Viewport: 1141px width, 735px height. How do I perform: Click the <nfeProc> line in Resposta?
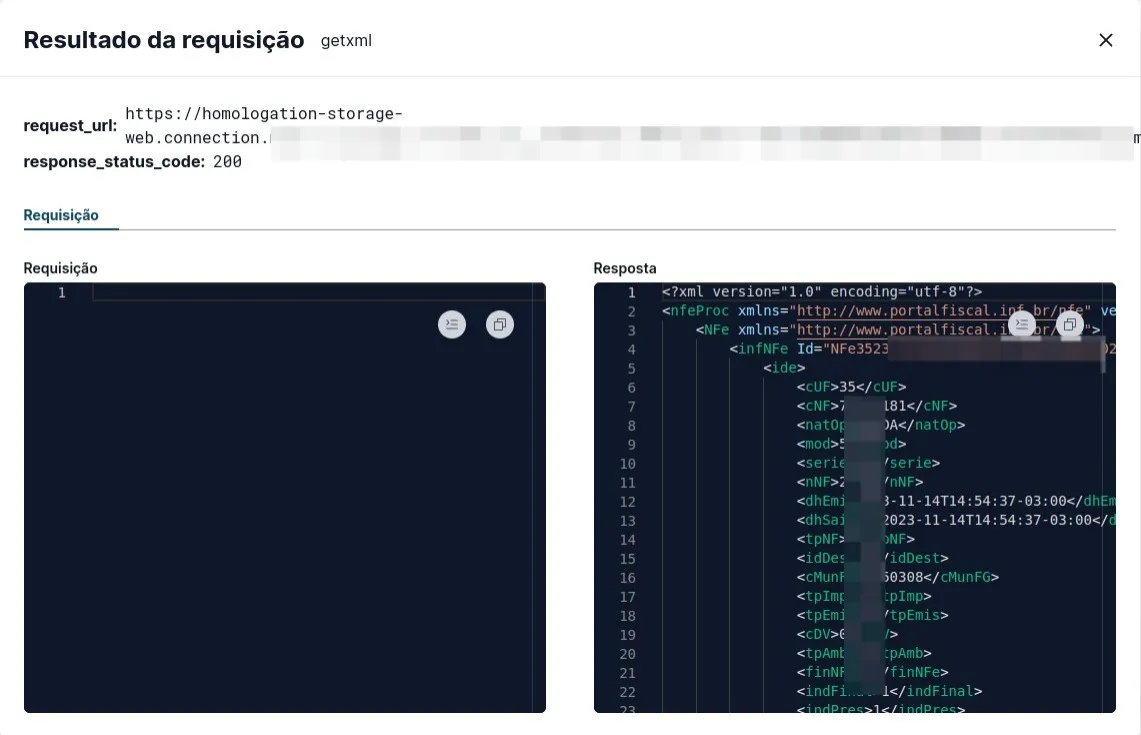click(x=888, y=311)
